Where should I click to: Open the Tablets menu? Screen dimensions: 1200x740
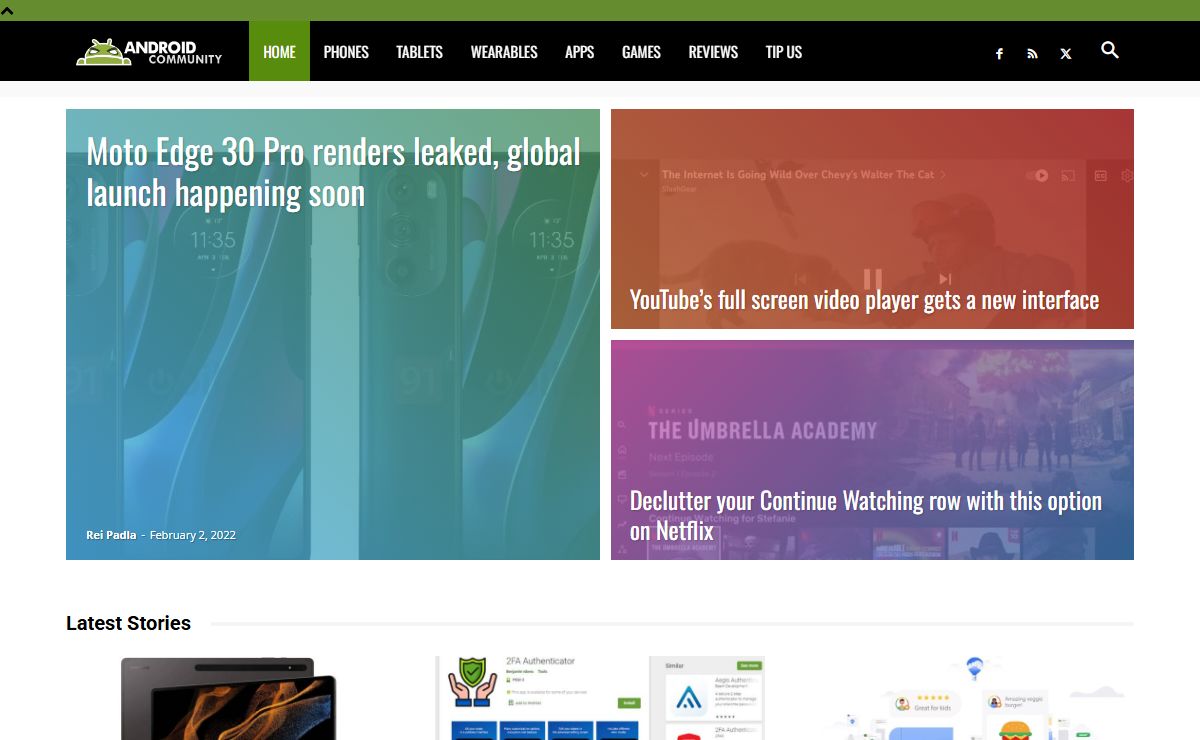point(419,52)
